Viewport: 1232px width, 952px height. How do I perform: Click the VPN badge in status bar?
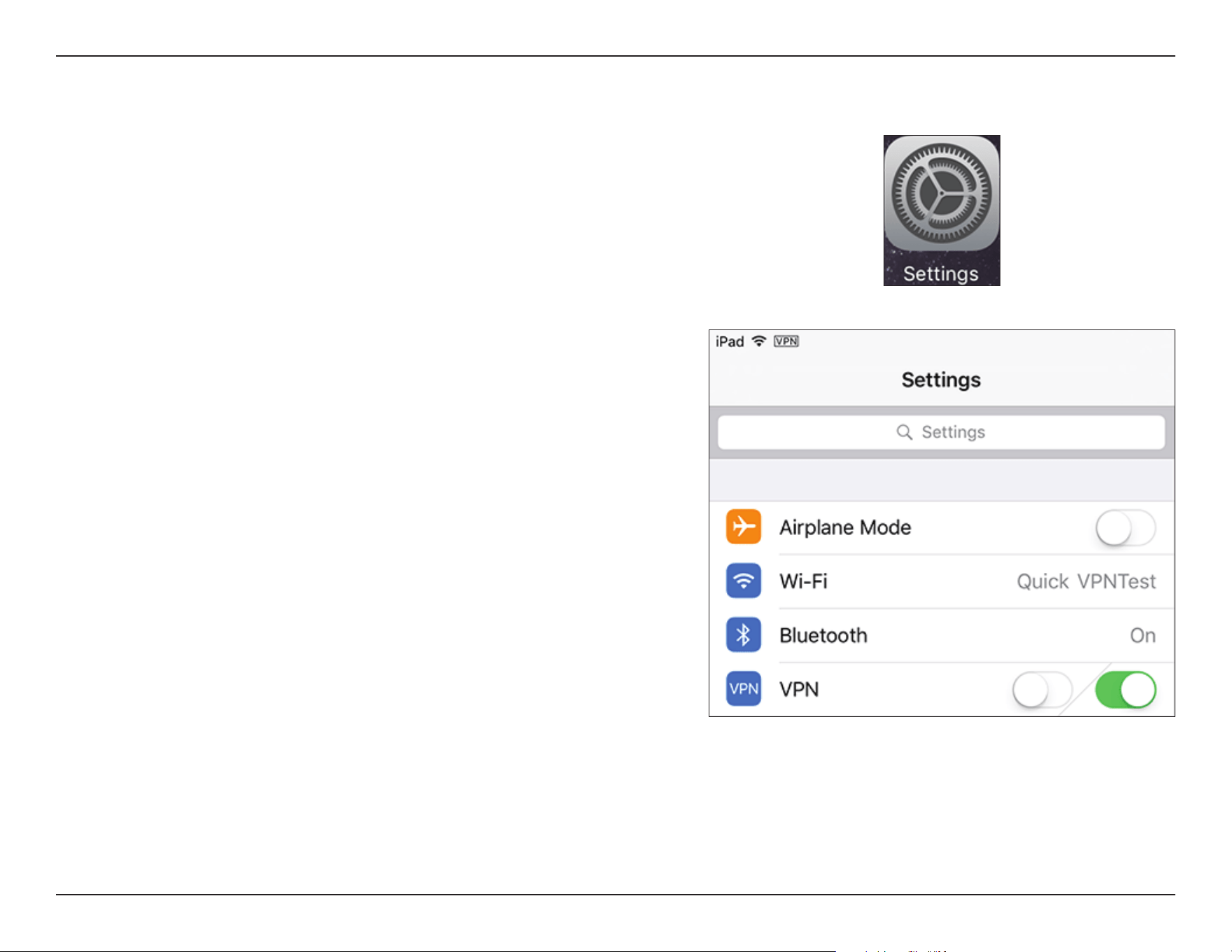pyautogui.click(x=786, y=341)
